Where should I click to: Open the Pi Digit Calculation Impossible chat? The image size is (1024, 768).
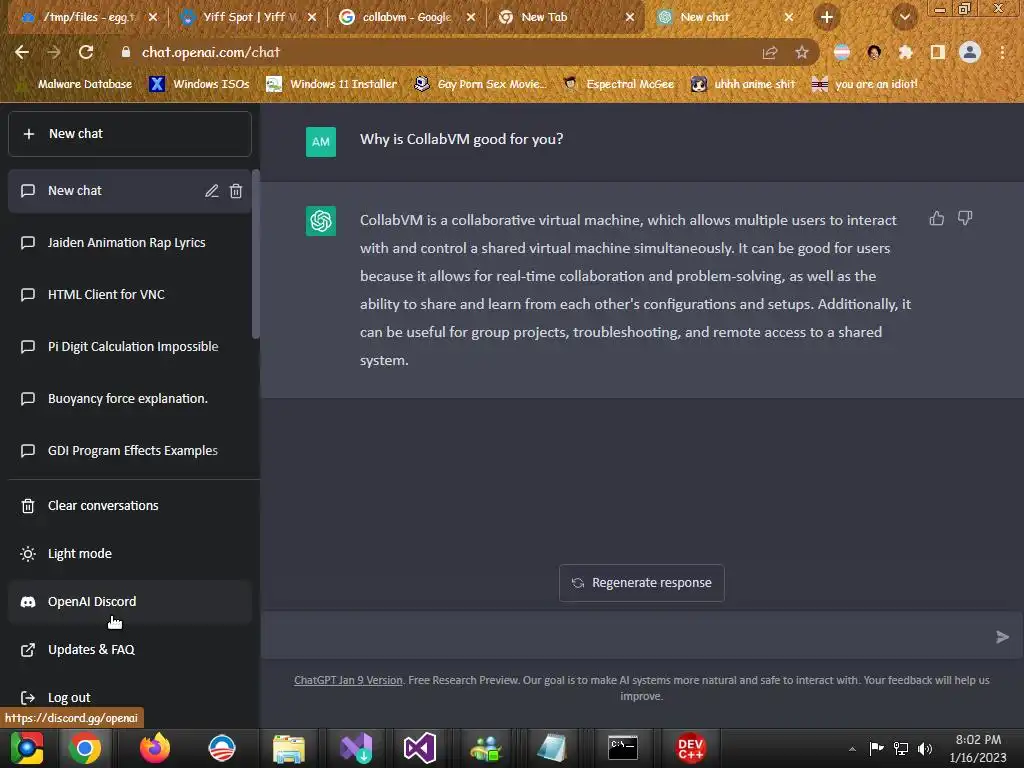click(x=130, y=346)
